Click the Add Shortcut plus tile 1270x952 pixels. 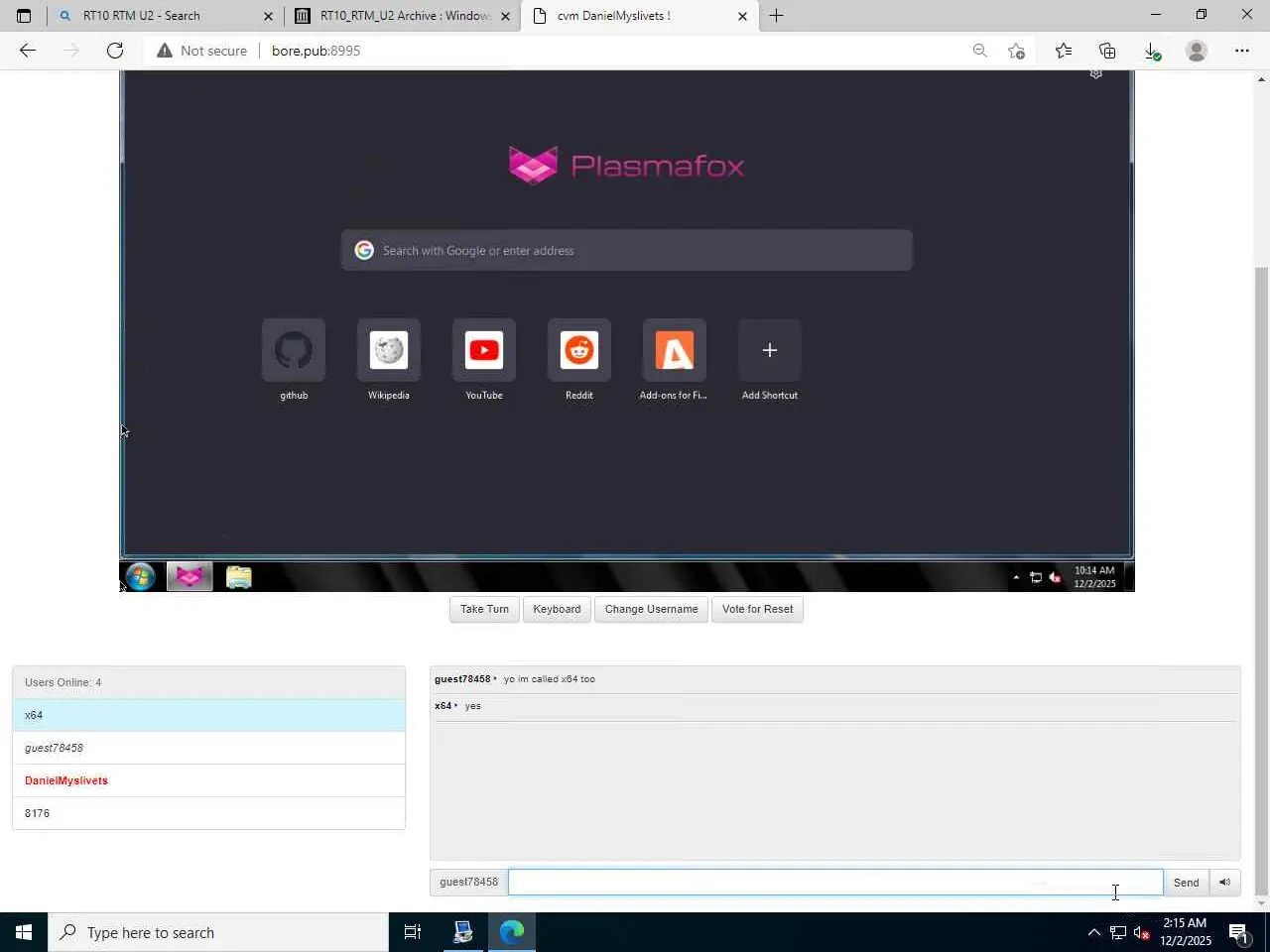pos(770,350)
